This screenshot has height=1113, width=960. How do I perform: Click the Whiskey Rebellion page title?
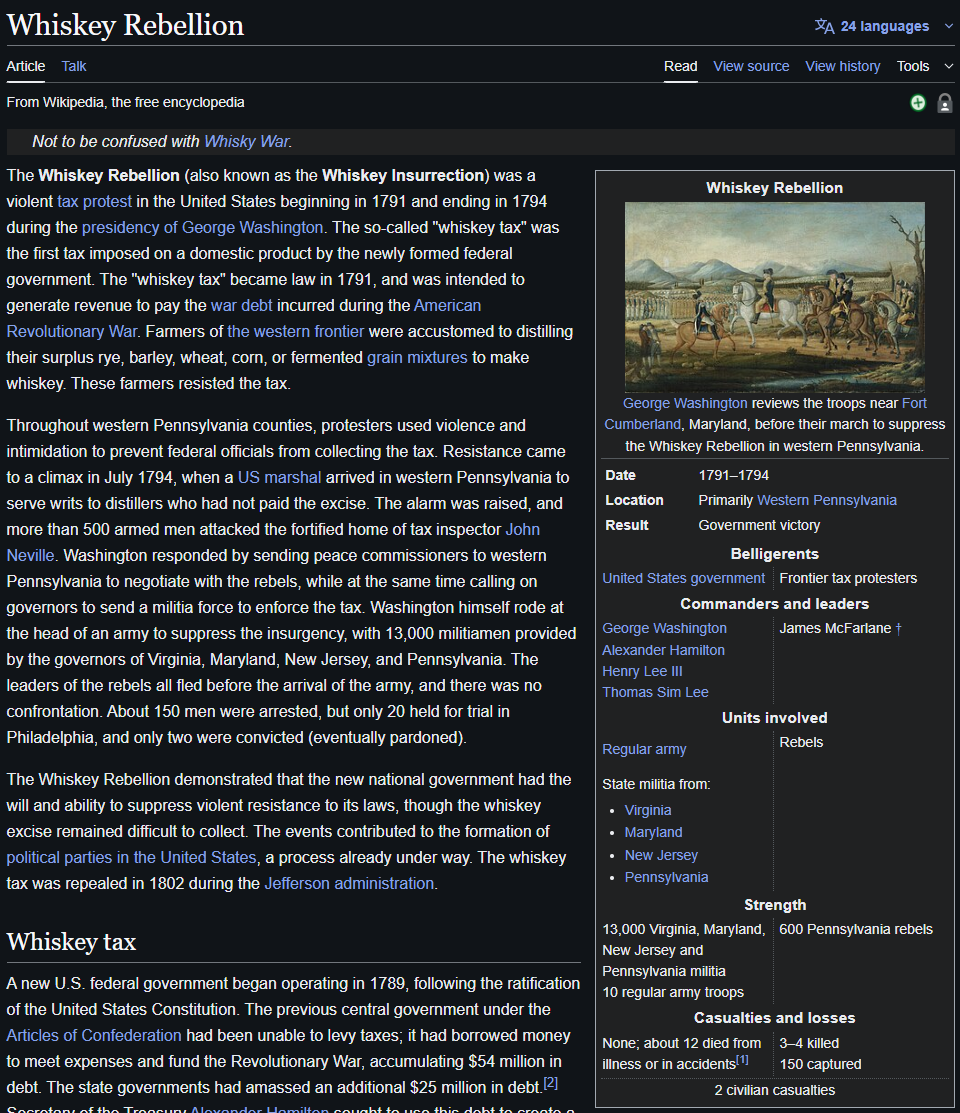click(x=125, y=25)
